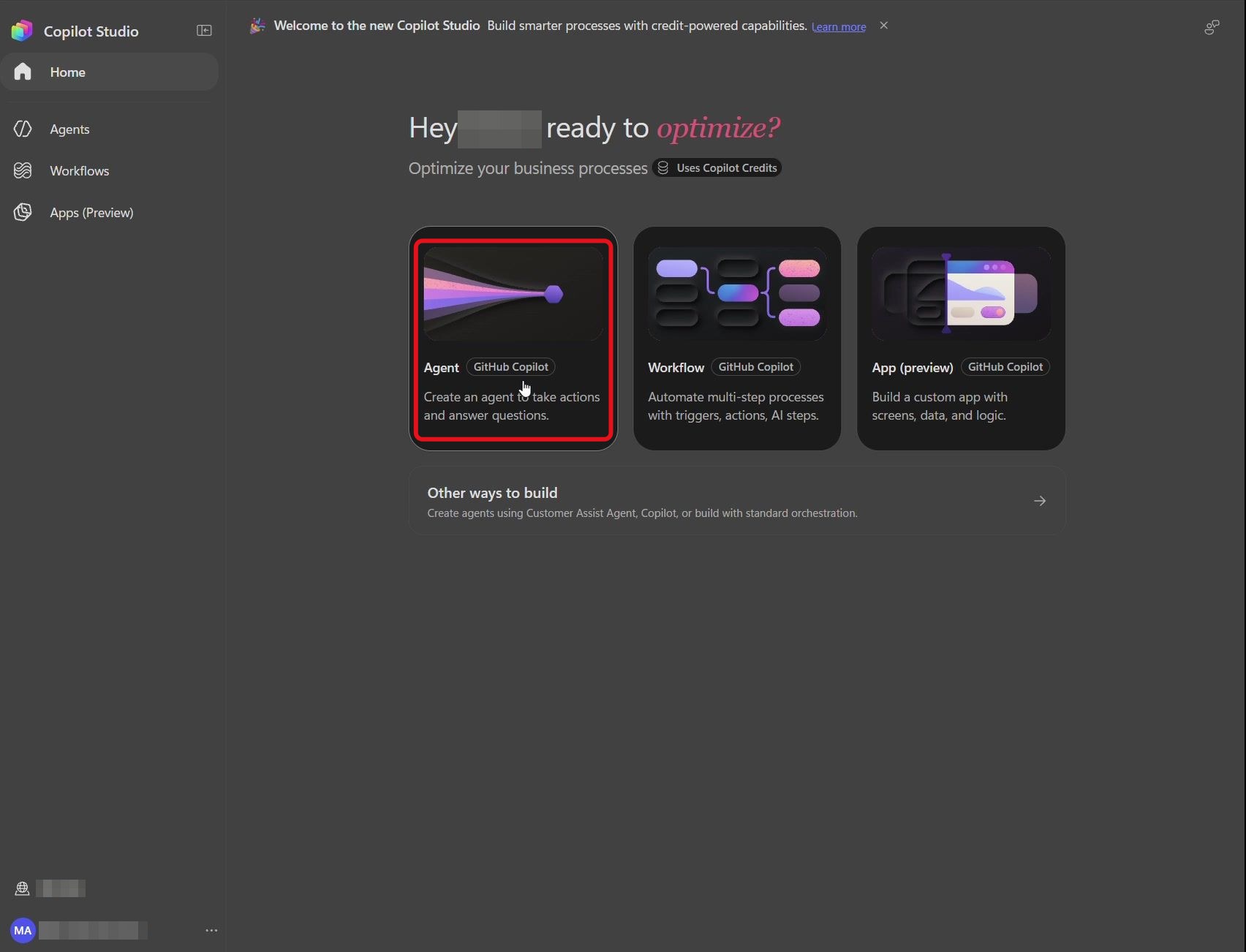Click the Copilot Studio title text
The width and height of the screenshot is (1246, 952).
[x=91, y=31]
